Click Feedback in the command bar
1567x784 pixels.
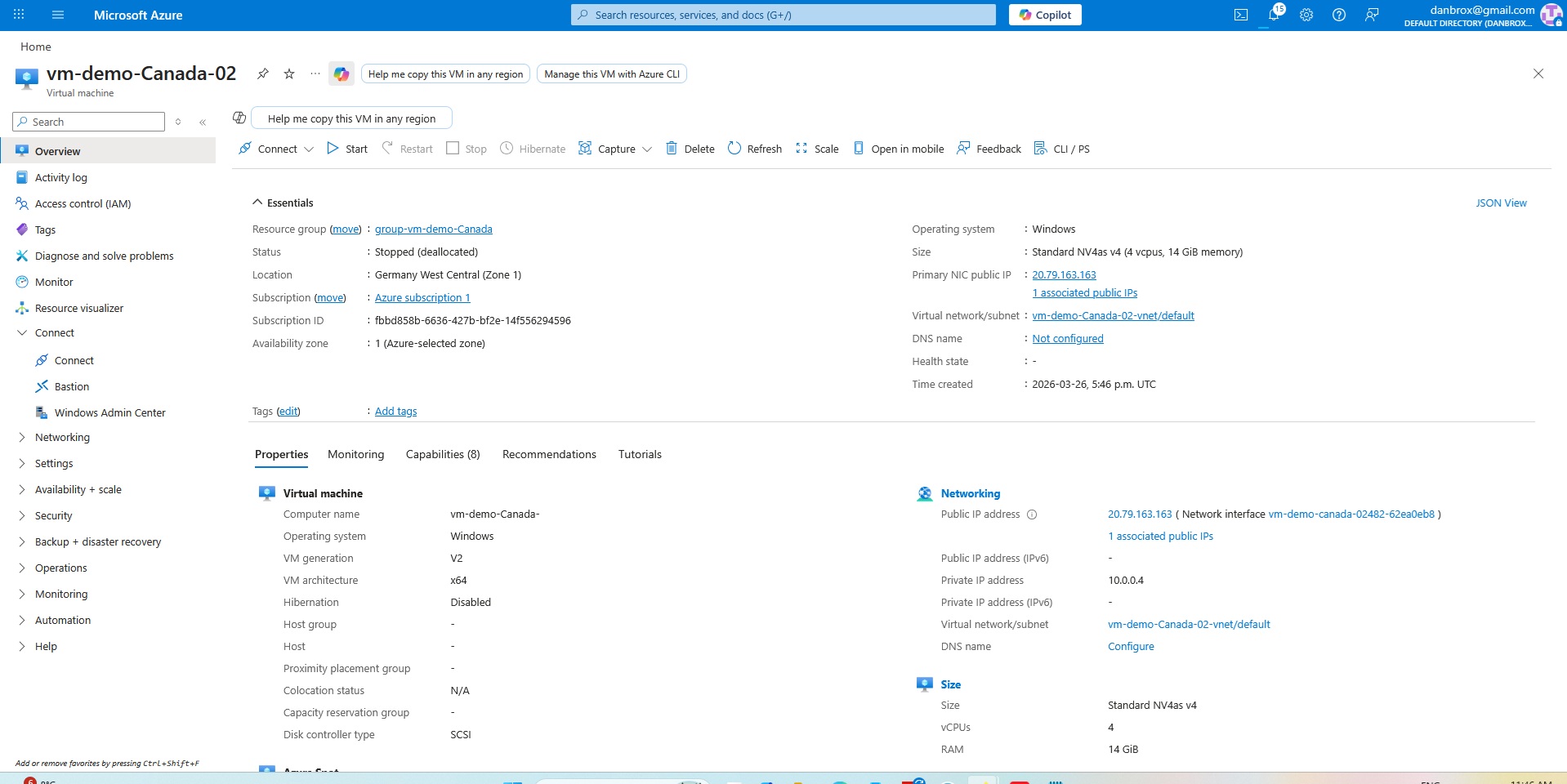click(x=989, y=149)
